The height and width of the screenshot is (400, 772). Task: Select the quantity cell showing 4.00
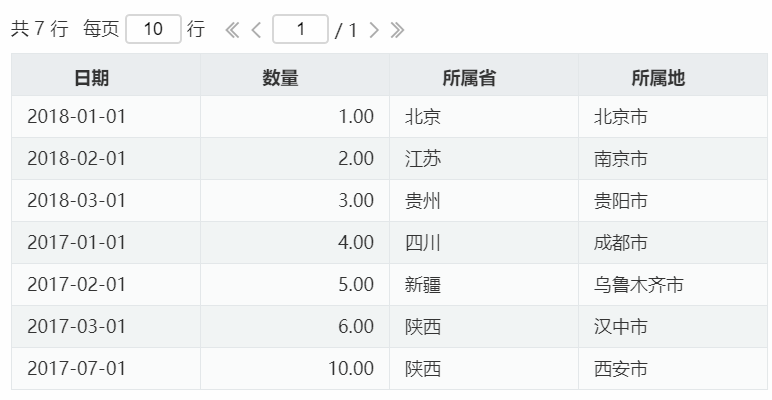tap(295, 242)
